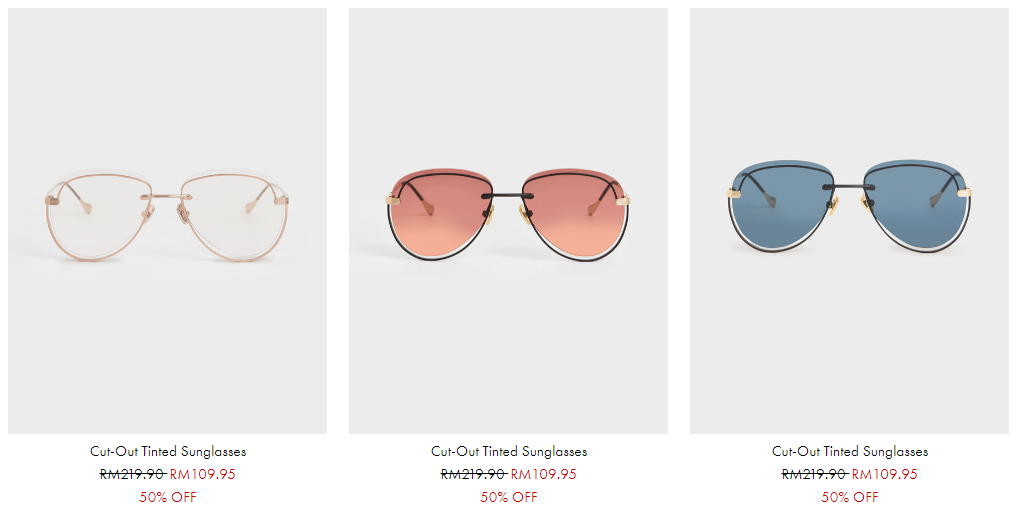Click RM109.95 sale price of orange sunglasses
This screenshot has width=1017, height=515.
pyautogui.click(x=544, y=474)
